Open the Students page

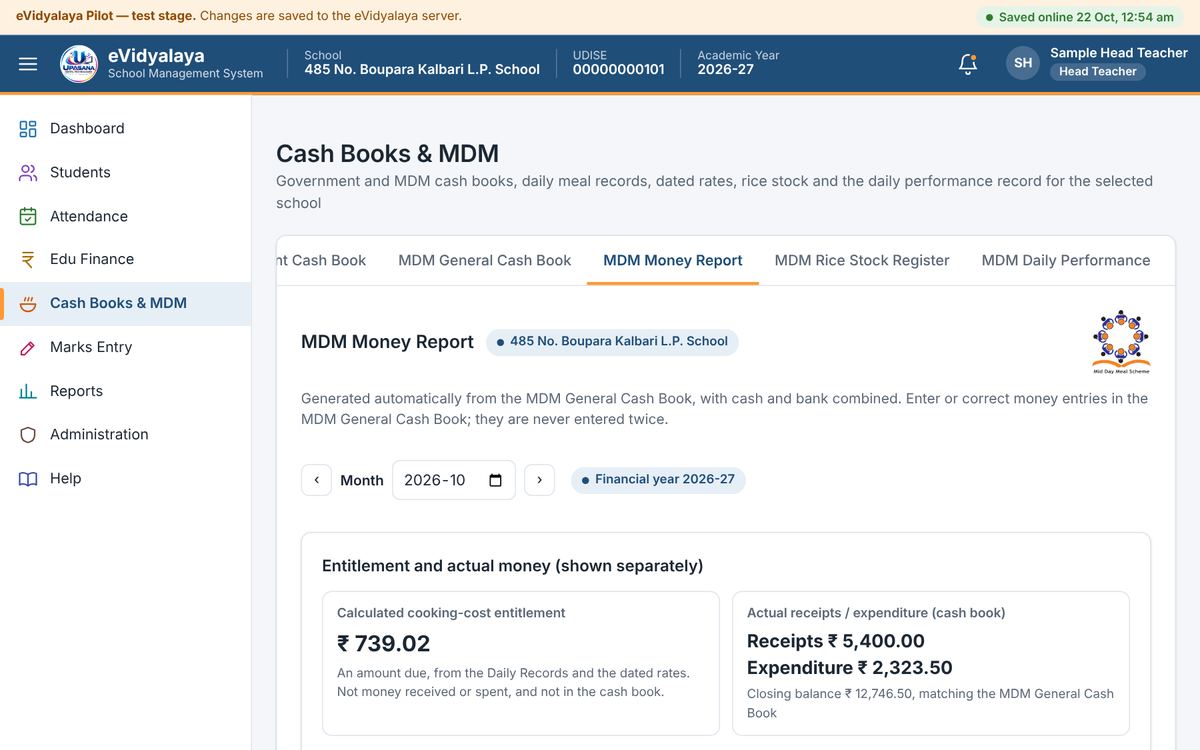coord(126,173)
